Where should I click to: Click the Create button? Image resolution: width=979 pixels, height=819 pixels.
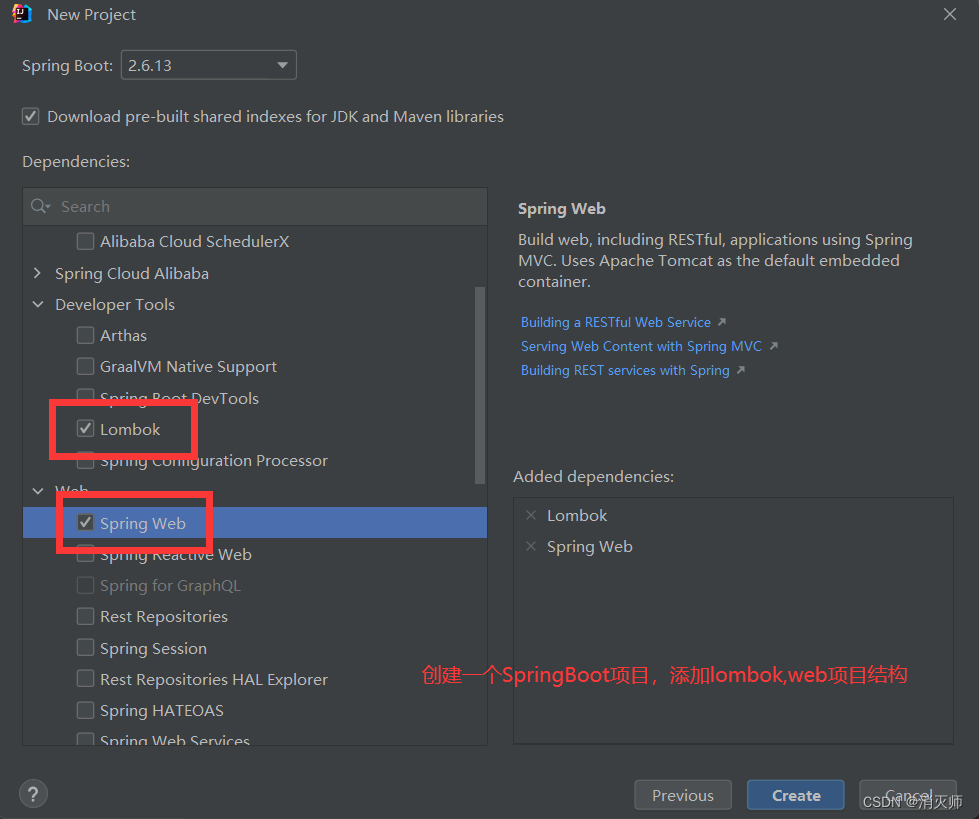point(795,795)
